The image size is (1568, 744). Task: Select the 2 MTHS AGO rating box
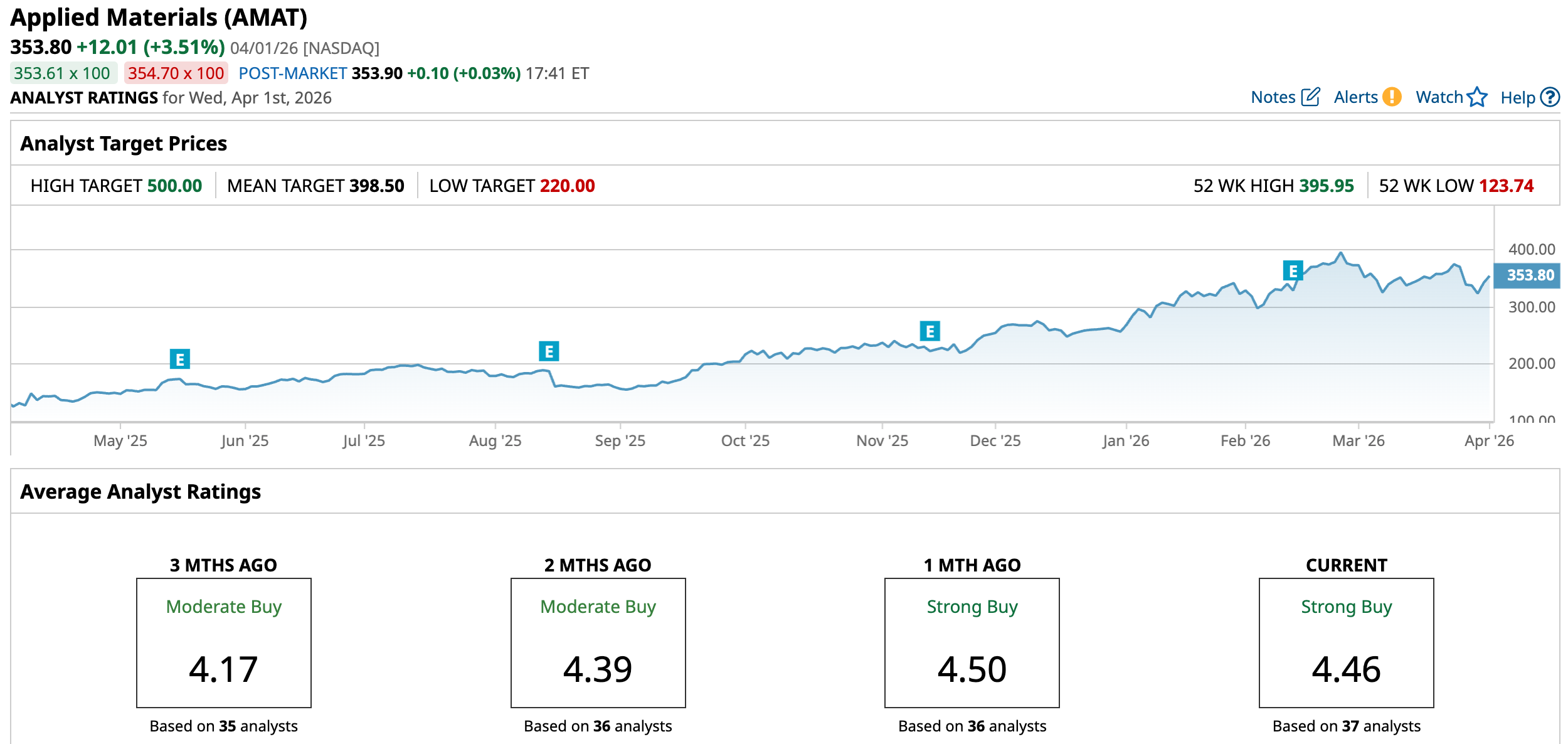tap(598, 643)
